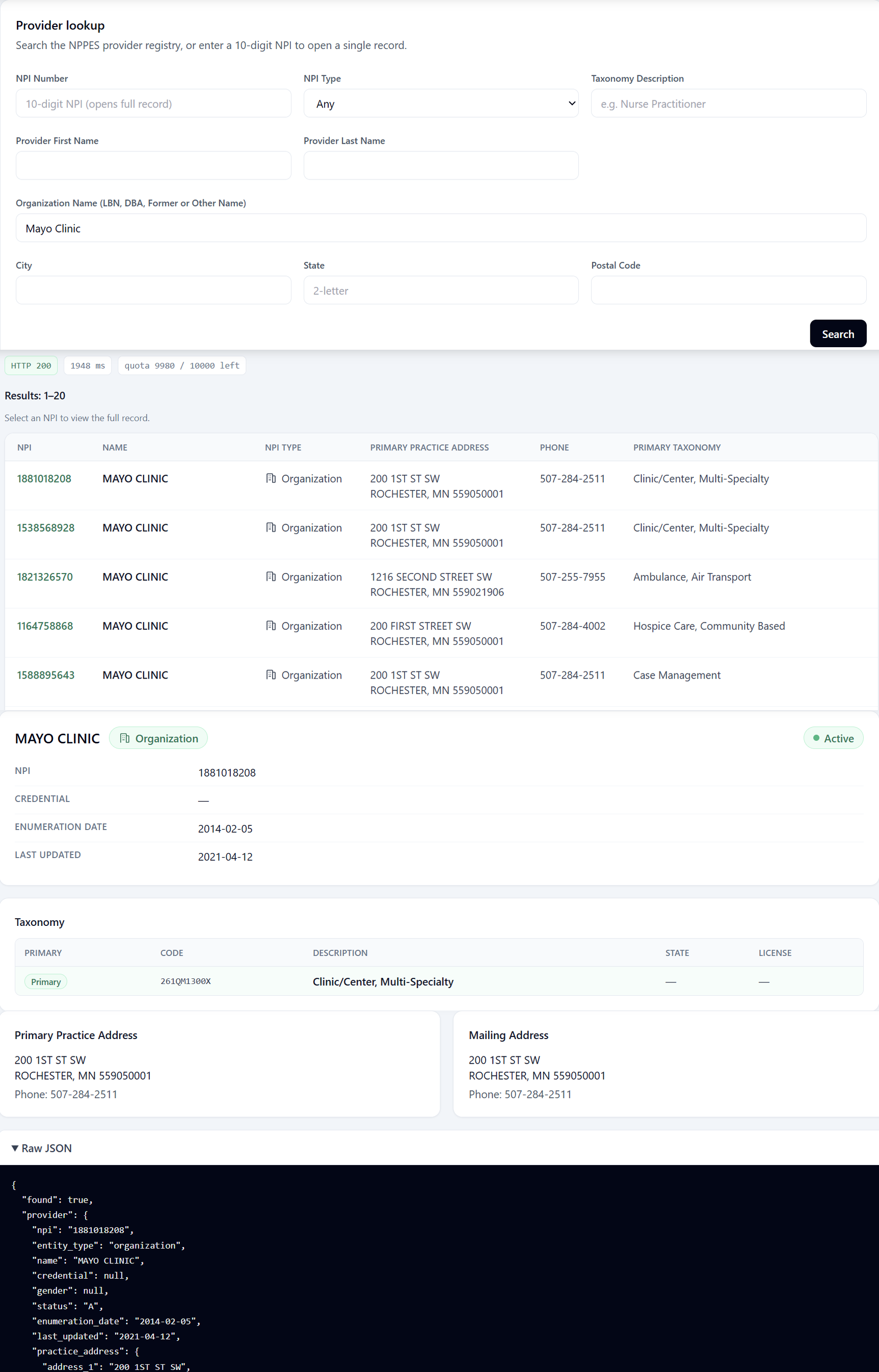Click the "npi": "1881018208" line in Raw JSON

pyautogui.click(x=83, y=1230)
